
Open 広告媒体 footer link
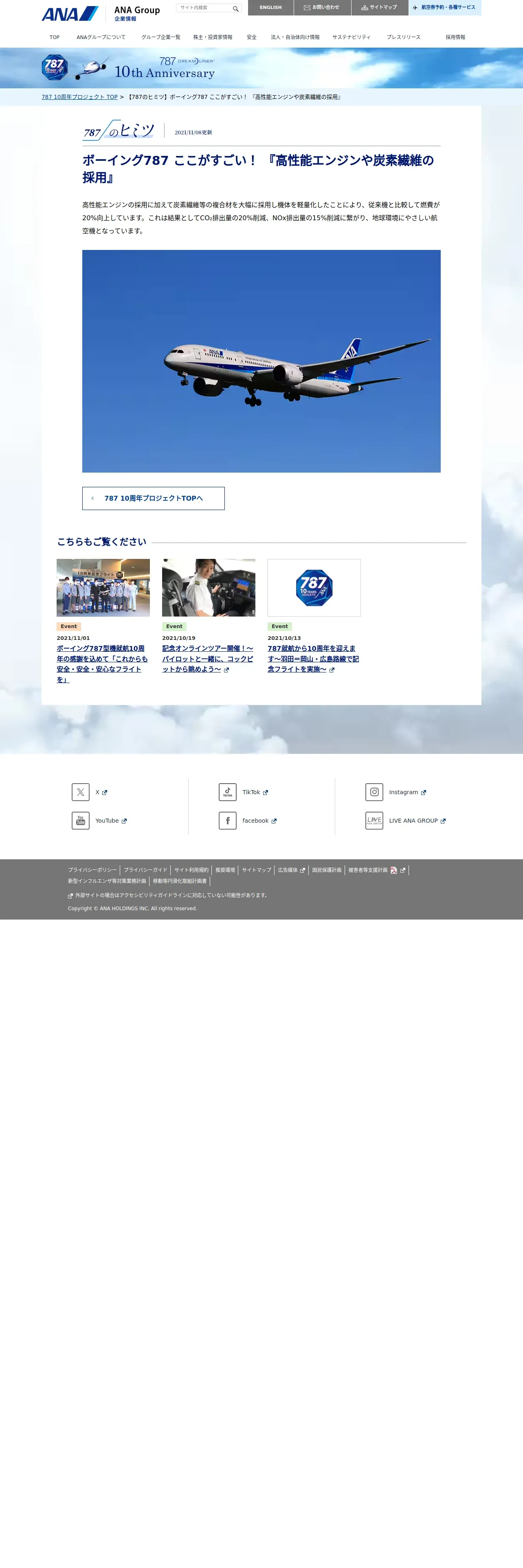pyautogui.click(x=288, y=870)
